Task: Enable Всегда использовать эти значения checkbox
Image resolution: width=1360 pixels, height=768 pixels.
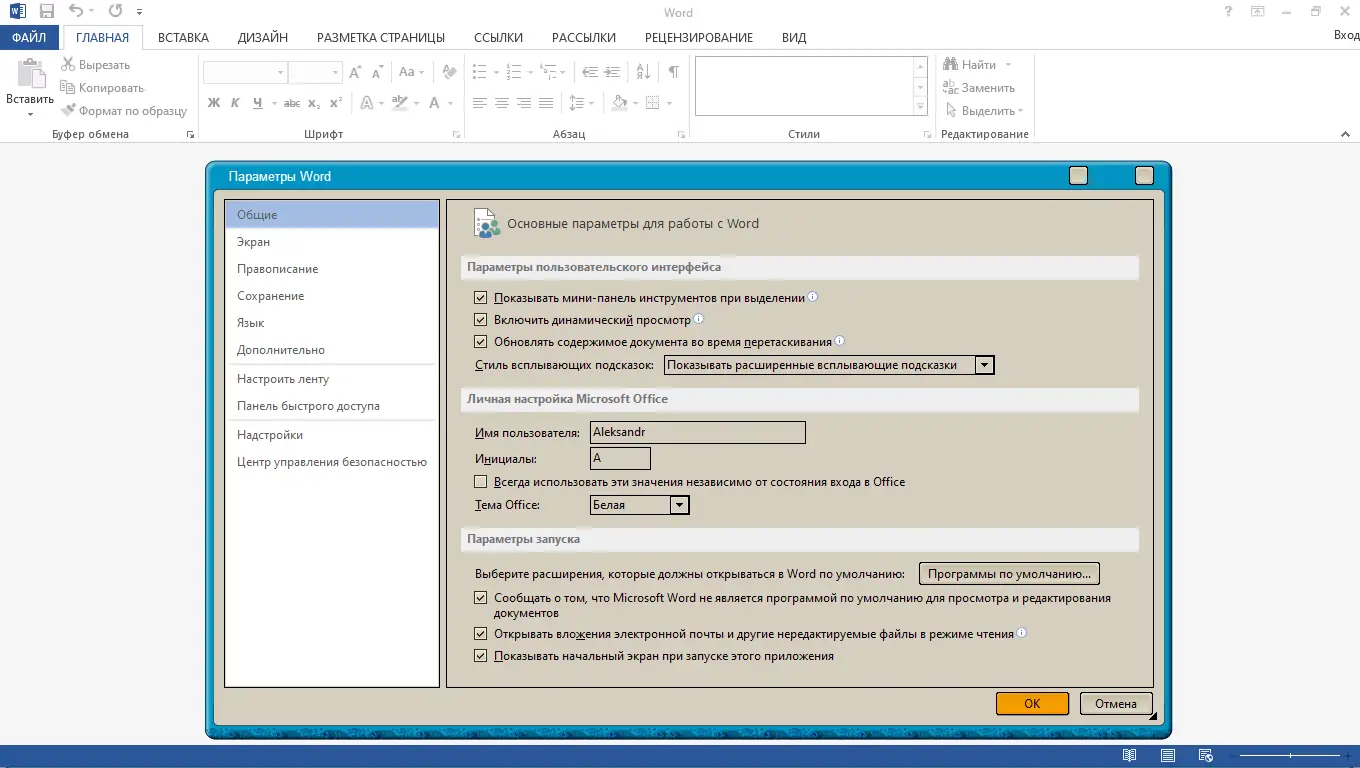Action: (481, 481)
